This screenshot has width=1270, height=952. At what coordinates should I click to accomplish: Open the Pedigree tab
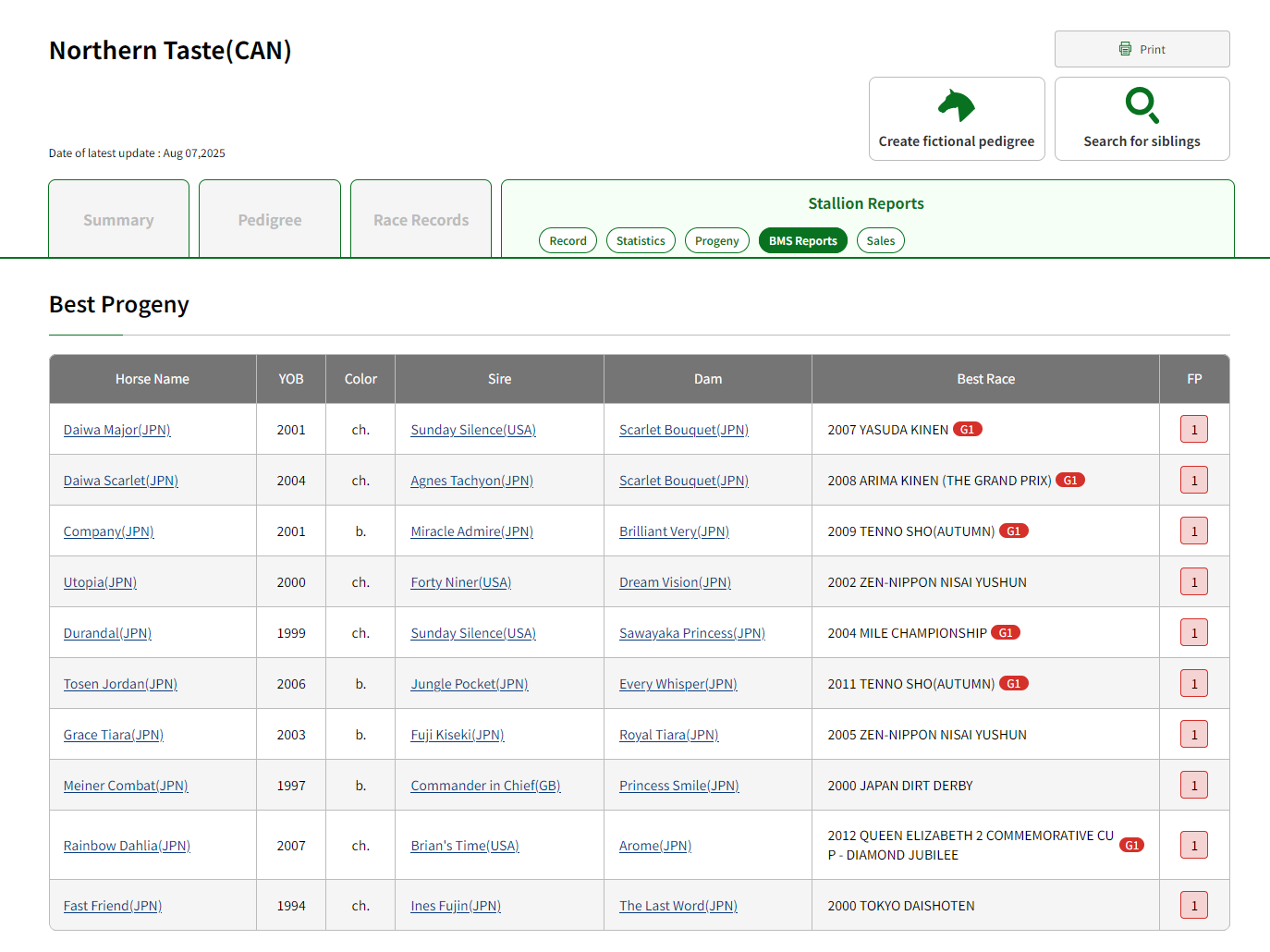click(x=270, y=219)
